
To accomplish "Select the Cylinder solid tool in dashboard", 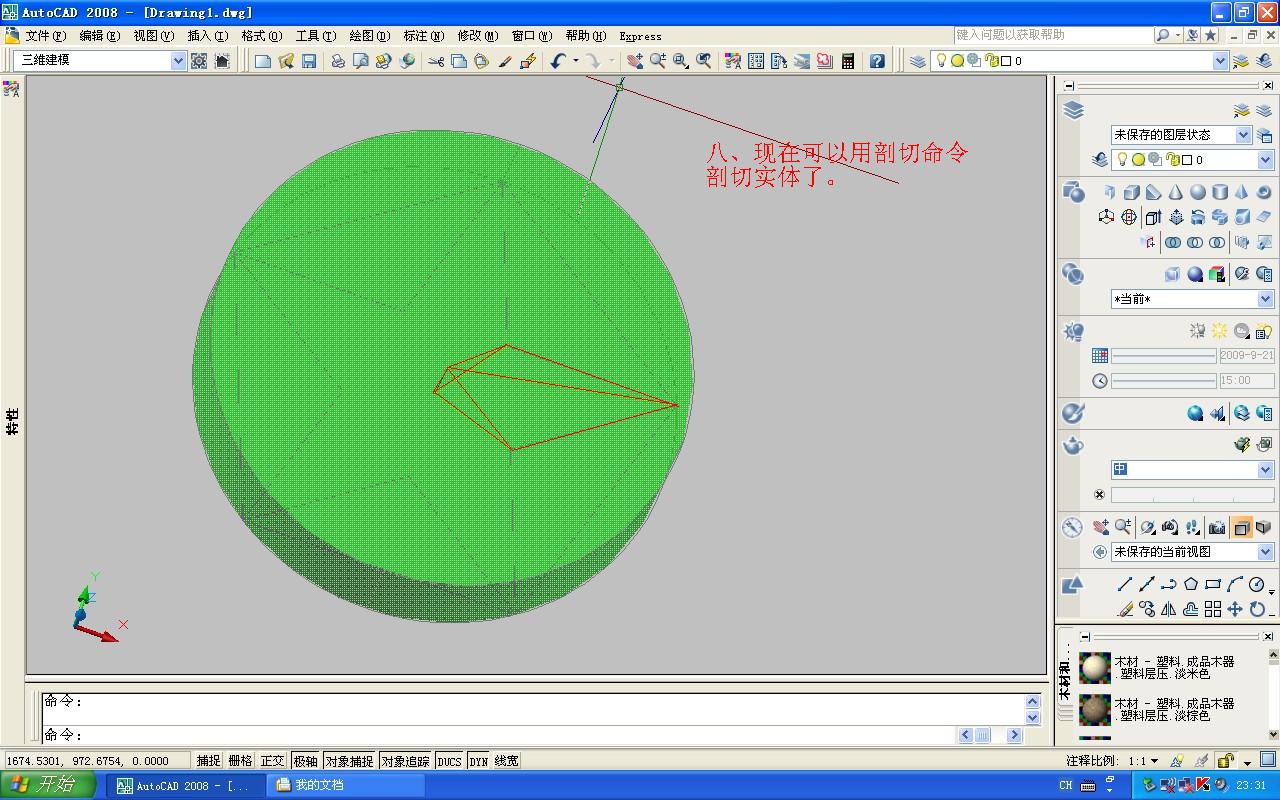I will pyautogui.click(x=1219, y=192).
